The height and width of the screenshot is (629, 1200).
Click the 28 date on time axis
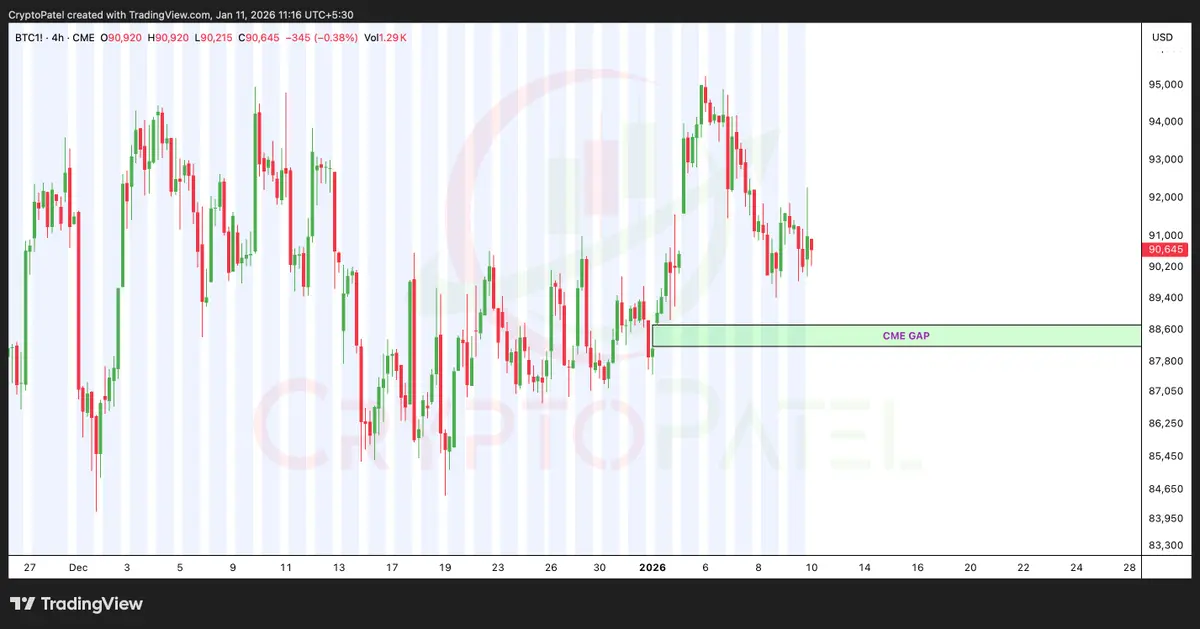click(x=1129, y=567)
